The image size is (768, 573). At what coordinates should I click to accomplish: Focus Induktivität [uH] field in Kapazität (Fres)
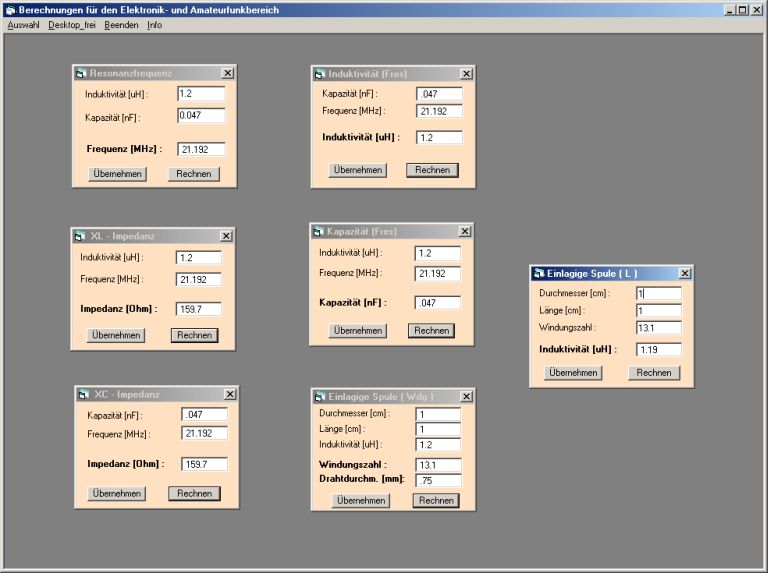point(437,253)
